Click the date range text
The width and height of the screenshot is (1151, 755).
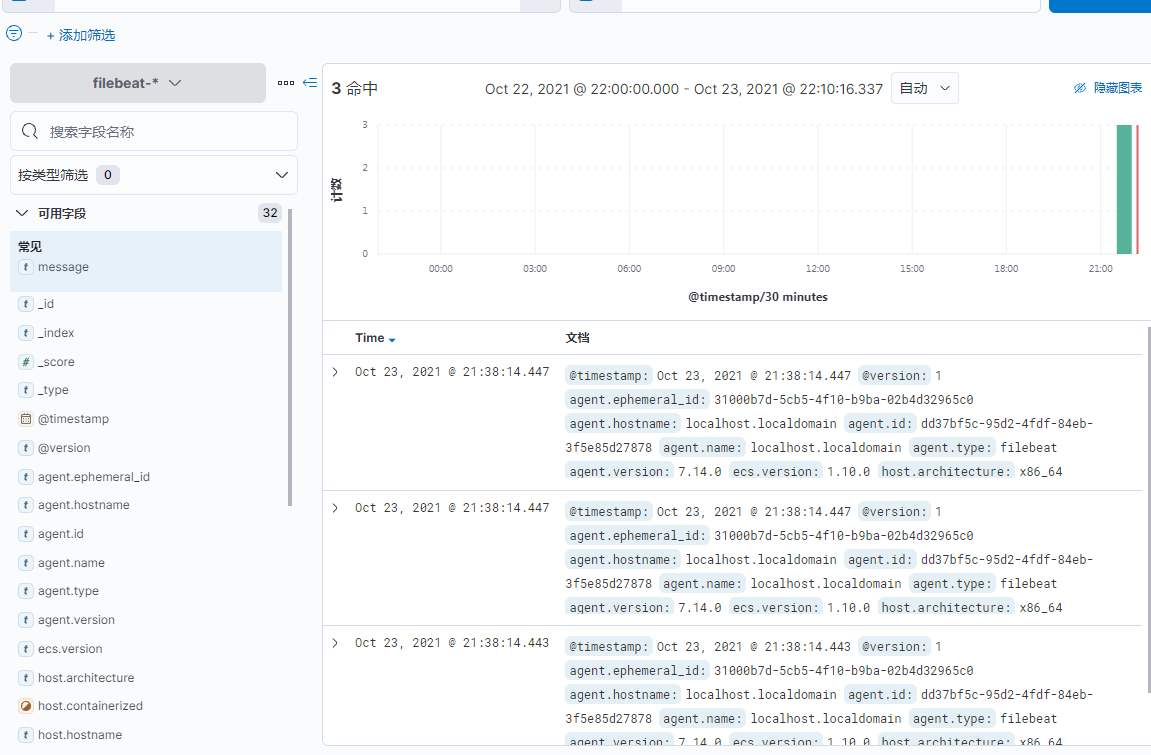click(x=683, y=89)
